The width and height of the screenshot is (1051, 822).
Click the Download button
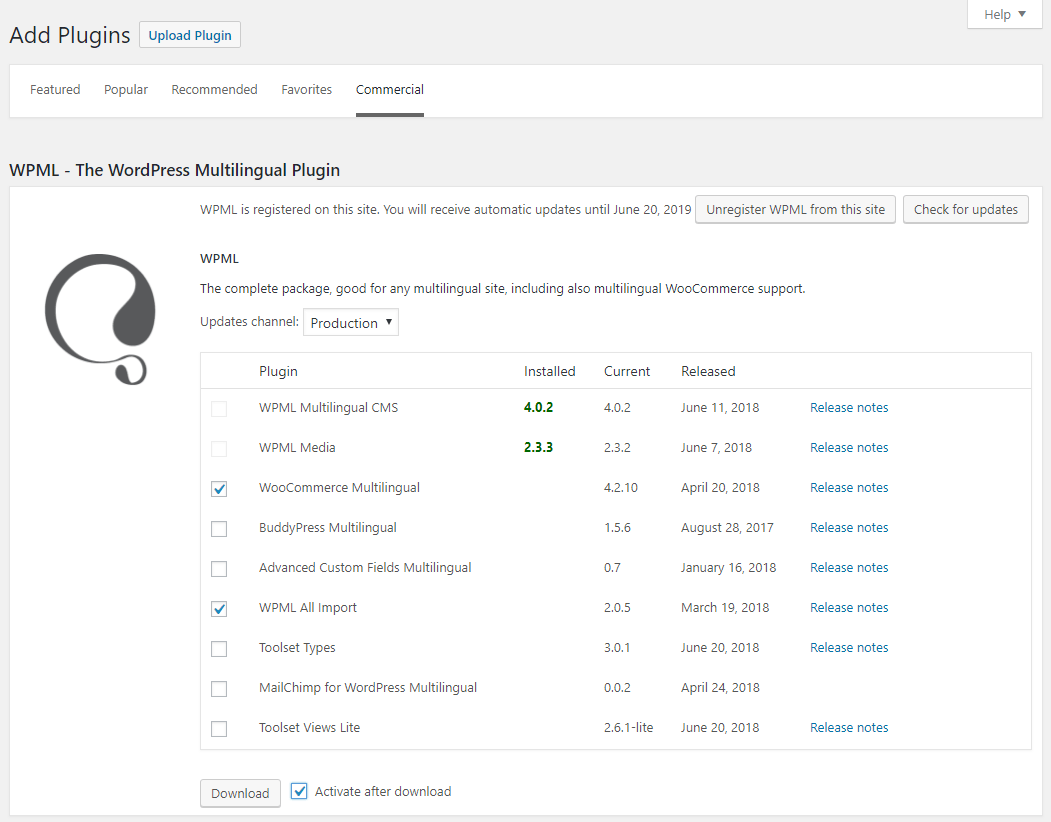tap(240, 793)
